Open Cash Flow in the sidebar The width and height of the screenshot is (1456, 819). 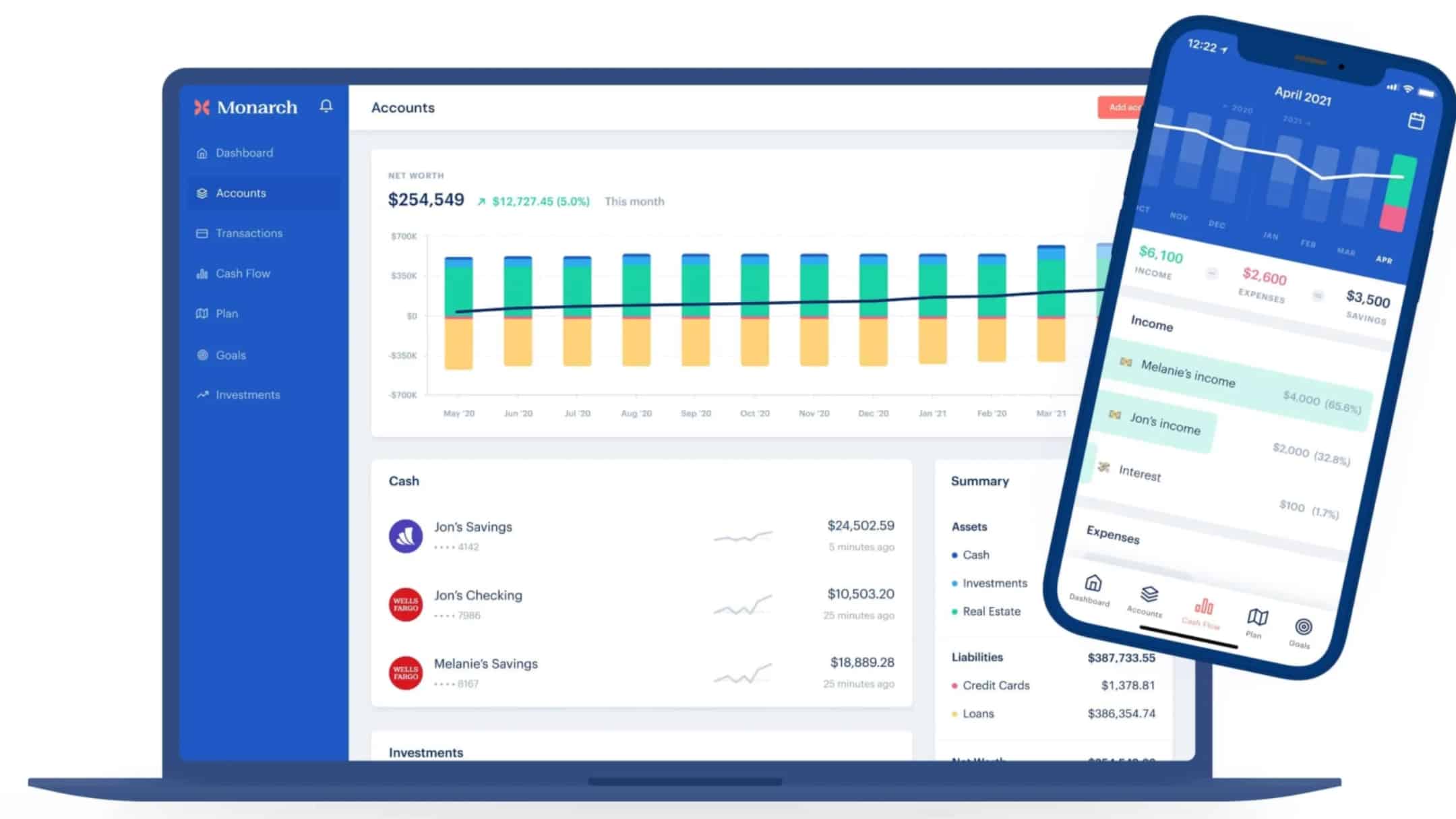(x=264, y=274)
